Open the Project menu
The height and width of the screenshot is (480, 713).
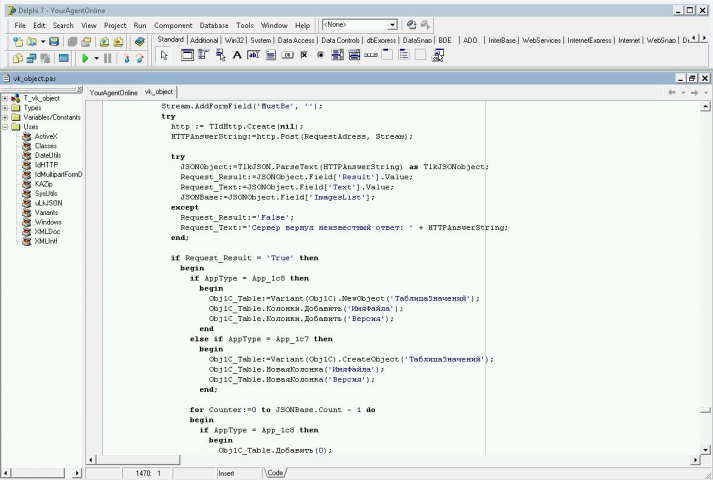coord(115,25)
